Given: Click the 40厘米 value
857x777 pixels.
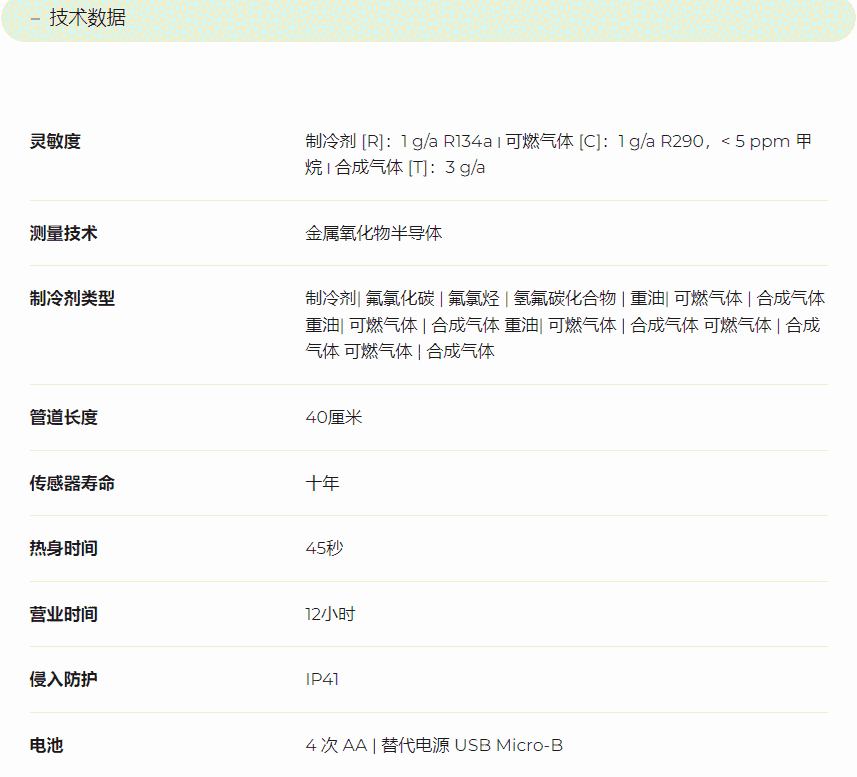Looking at the screenshot, I should pos(333,417).
